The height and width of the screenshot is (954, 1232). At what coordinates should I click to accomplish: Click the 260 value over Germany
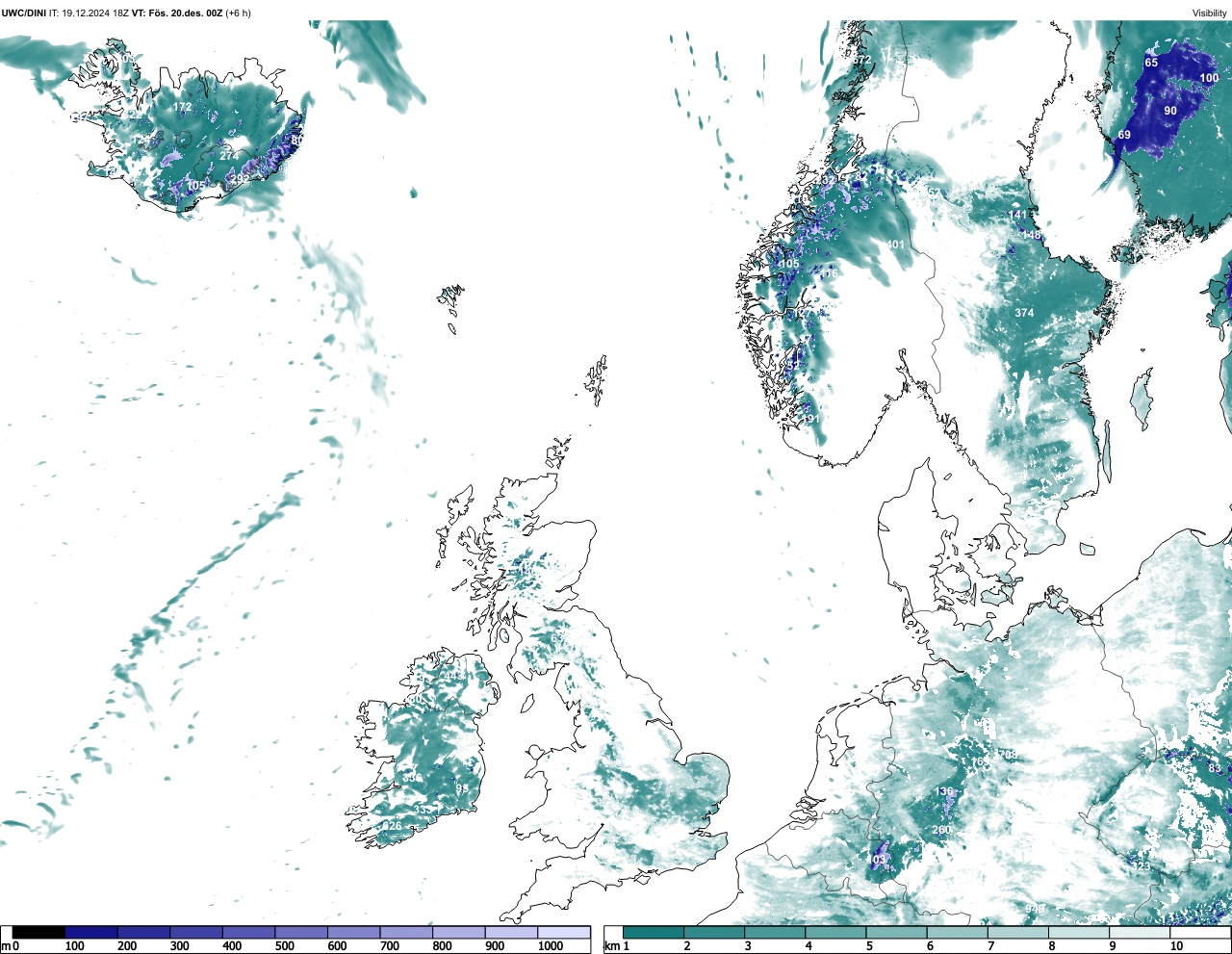941,830
